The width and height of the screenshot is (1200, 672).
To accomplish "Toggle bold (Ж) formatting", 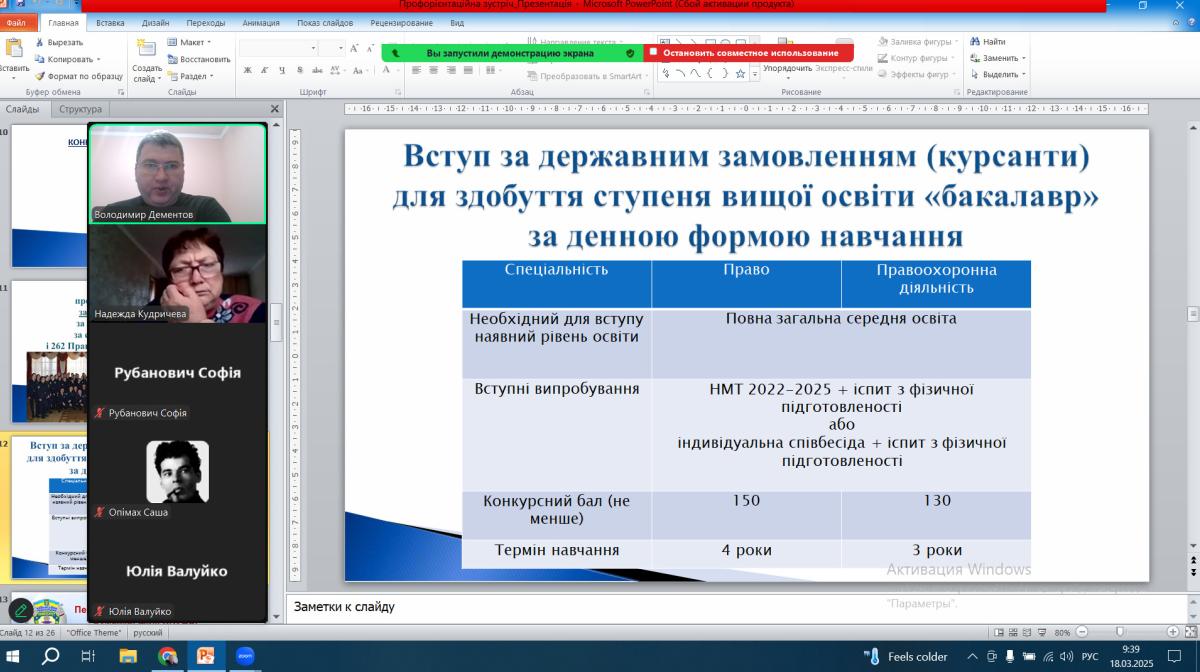I will point(248,70).
